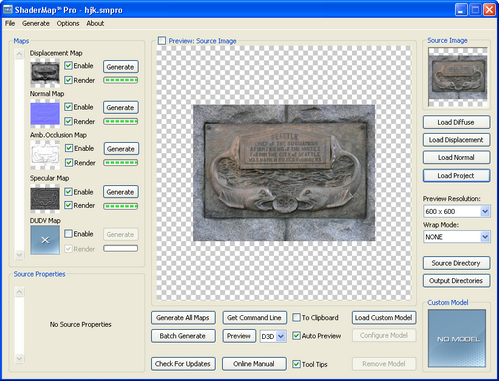499x381 pixels.
Task: Toggle Specular Map Render checkbox
Action: [68, 205]
